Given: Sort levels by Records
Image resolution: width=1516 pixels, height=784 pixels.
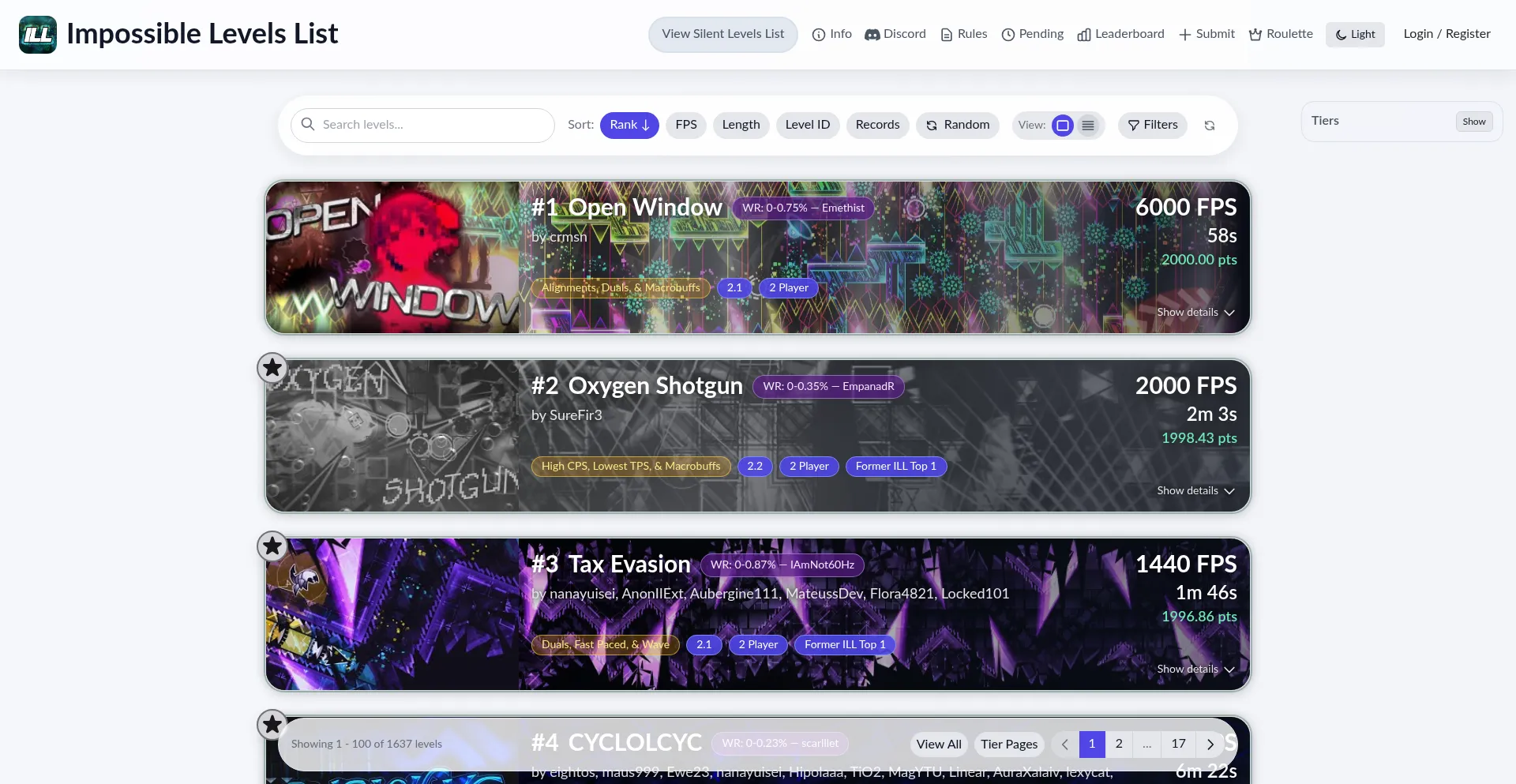Looking at the screenshot, I should [877, 125].
